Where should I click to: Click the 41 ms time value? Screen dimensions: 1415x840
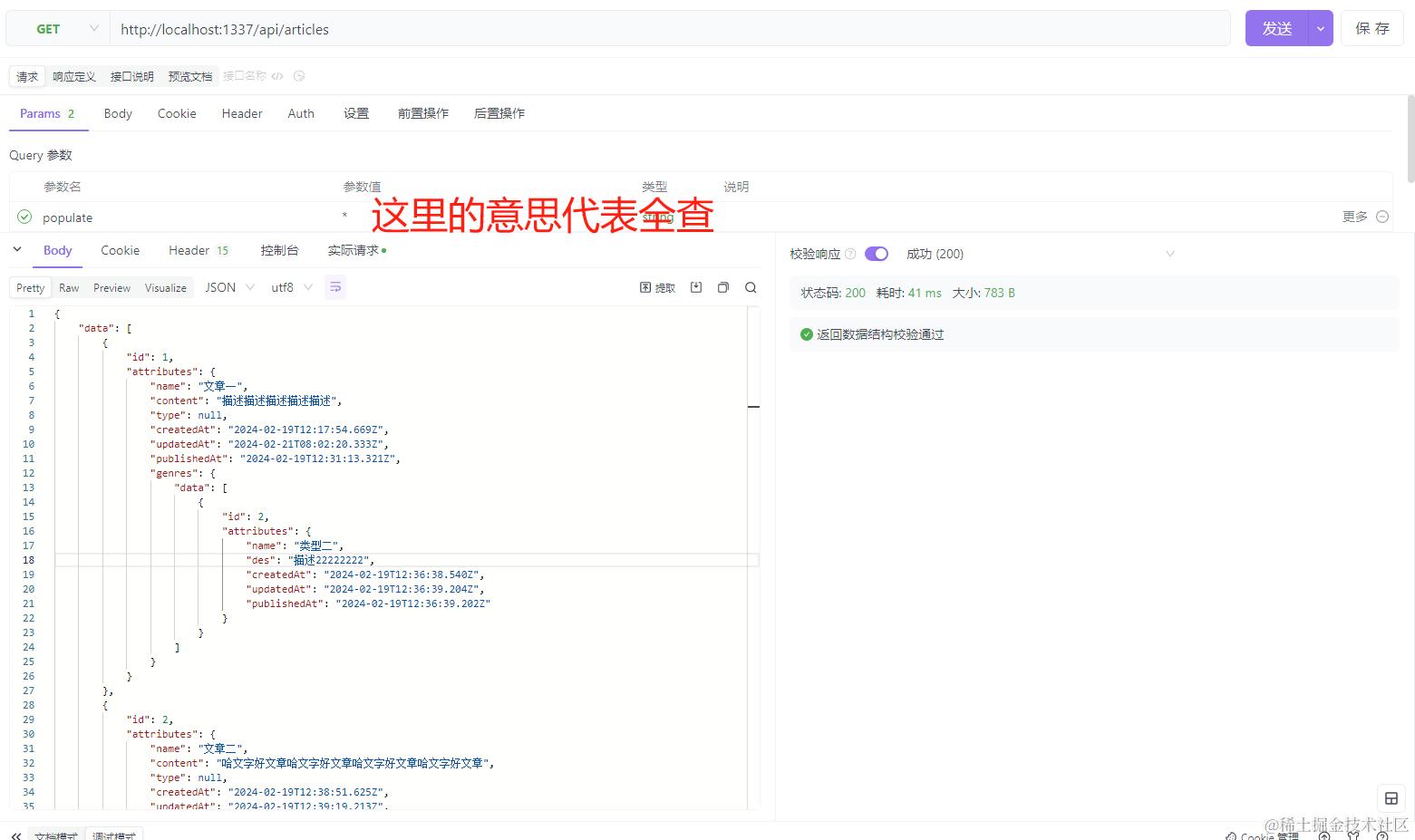(x=925, y=293)
